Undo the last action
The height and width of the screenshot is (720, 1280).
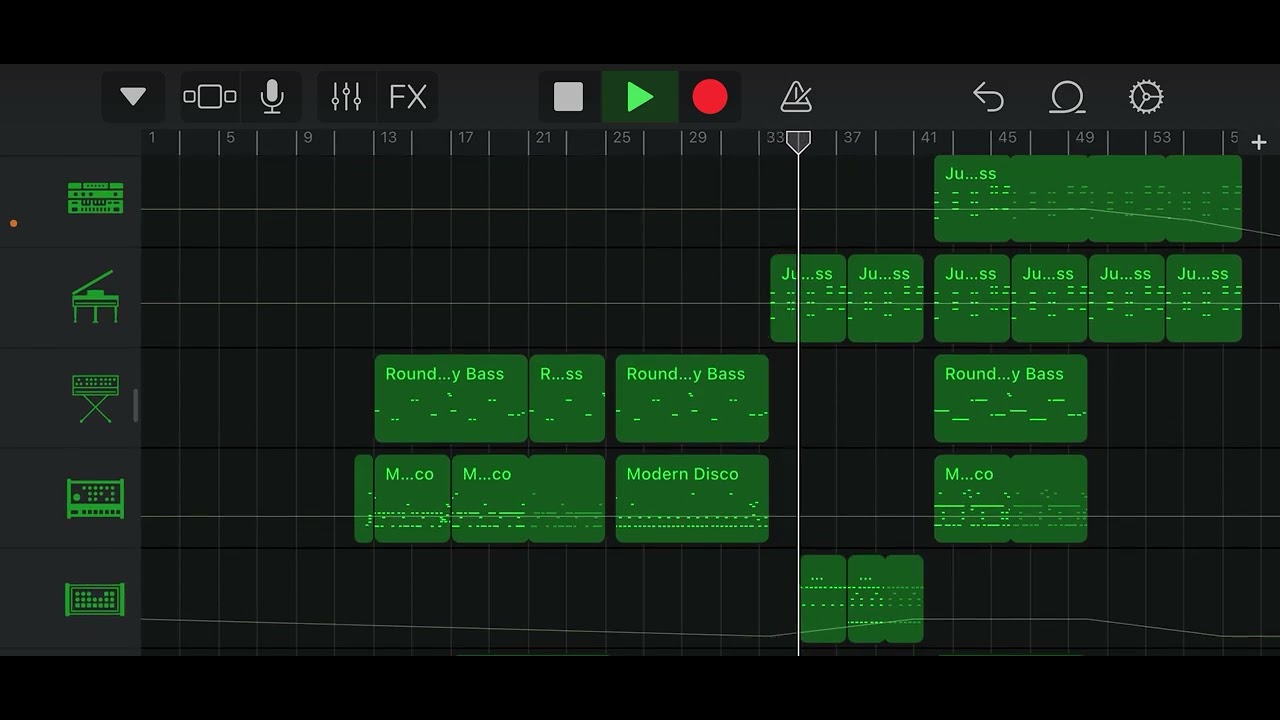[988, 97]
